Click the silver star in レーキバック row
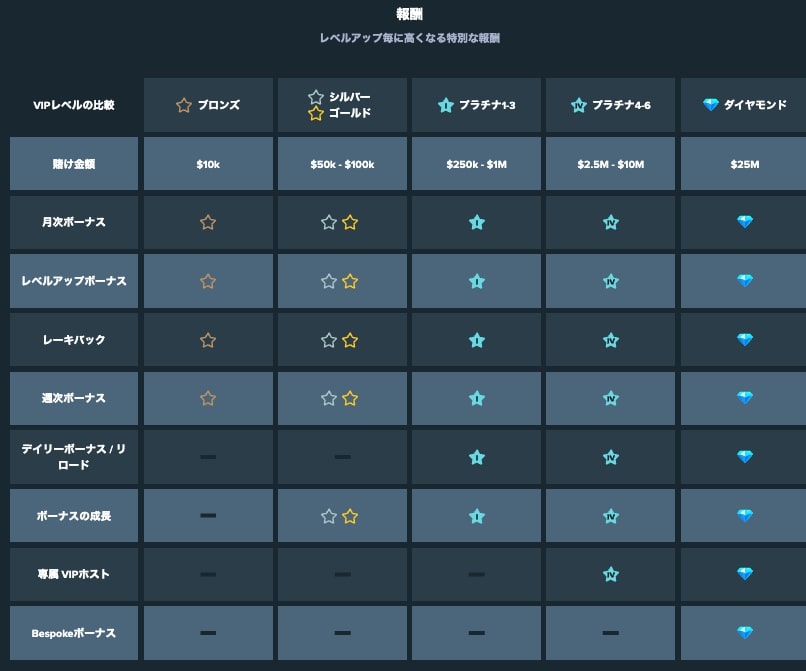Image resolution: width=806 pixels, height=671 pixels. coord(329,340)
